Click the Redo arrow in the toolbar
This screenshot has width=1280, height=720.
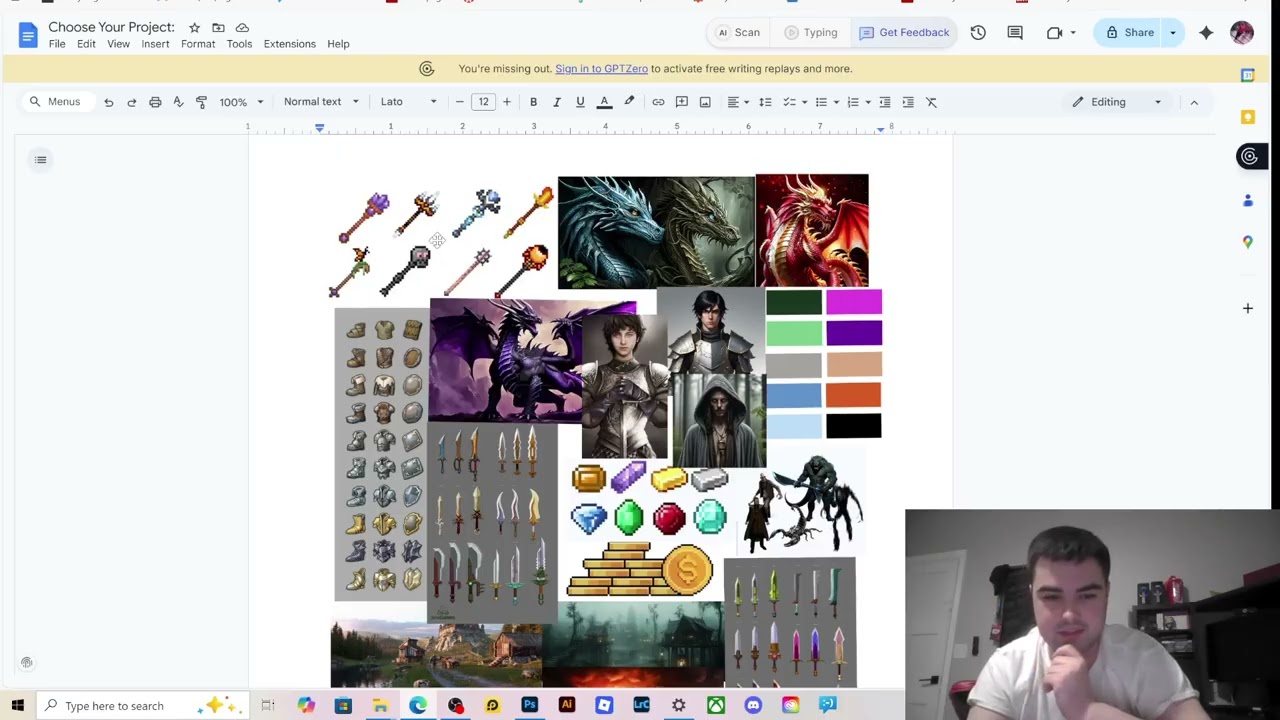click(x=131, y=102)
